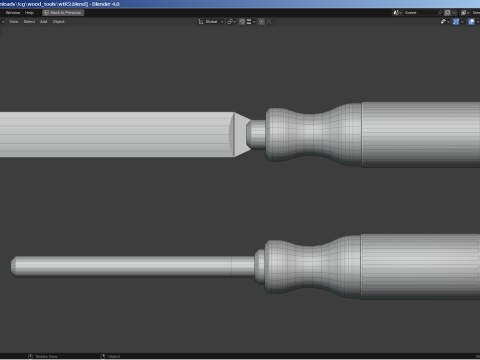Open the Help menu
Screen dimensions: 480x360
pos(29,13)
